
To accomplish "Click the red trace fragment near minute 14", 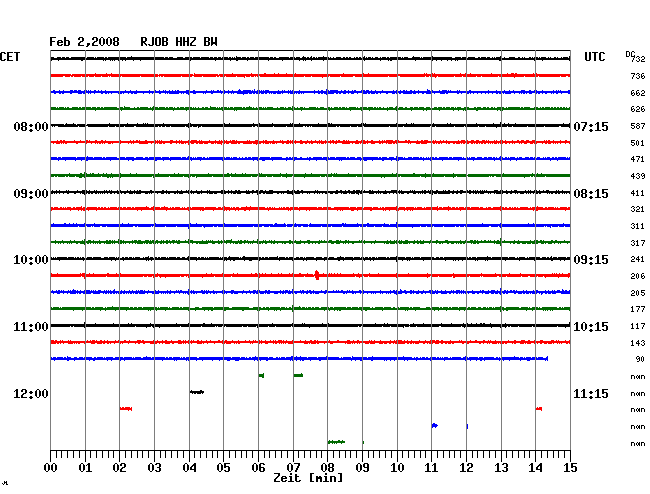I will tap(538, 409).
